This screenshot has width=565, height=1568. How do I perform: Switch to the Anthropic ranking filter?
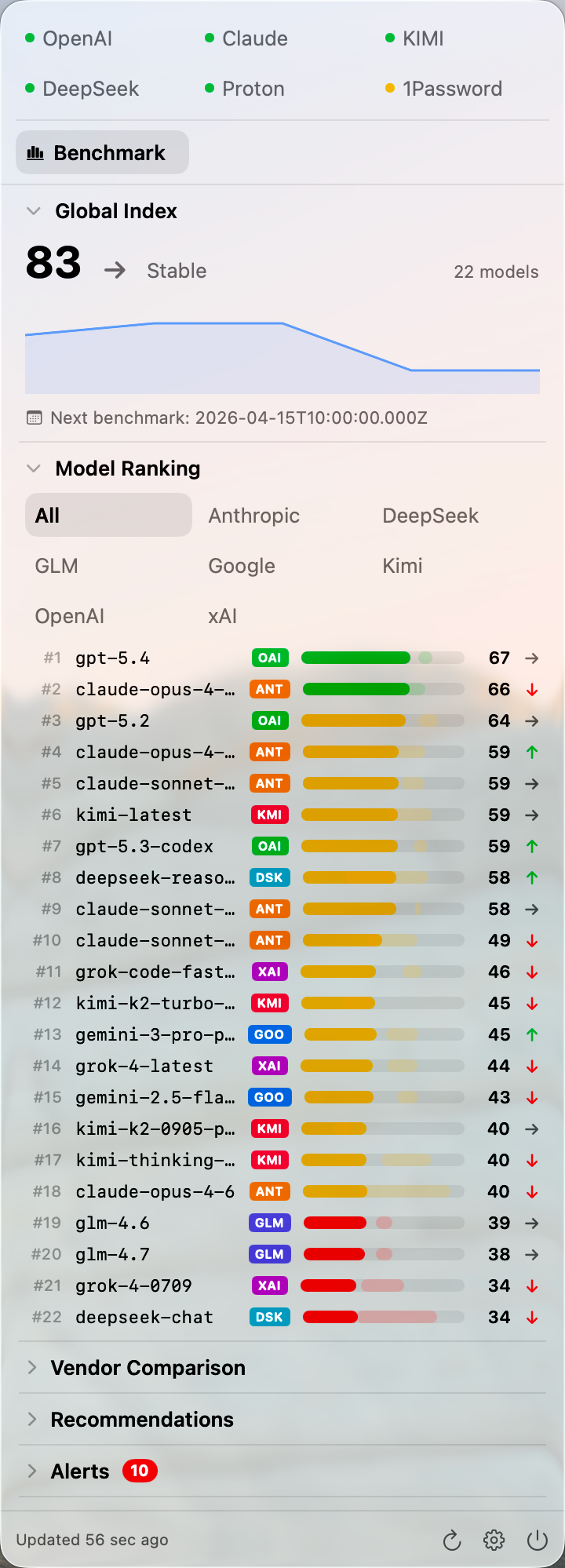253,516
